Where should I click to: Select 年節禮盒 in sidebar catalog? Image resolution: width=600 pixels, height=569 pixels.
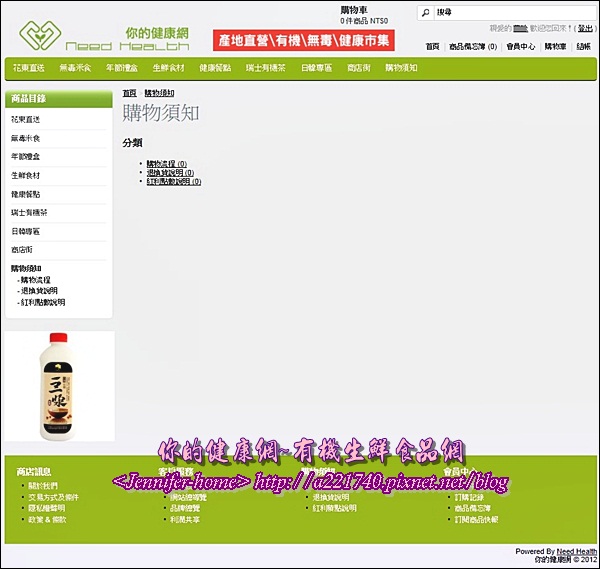click(x=25, y=157)
